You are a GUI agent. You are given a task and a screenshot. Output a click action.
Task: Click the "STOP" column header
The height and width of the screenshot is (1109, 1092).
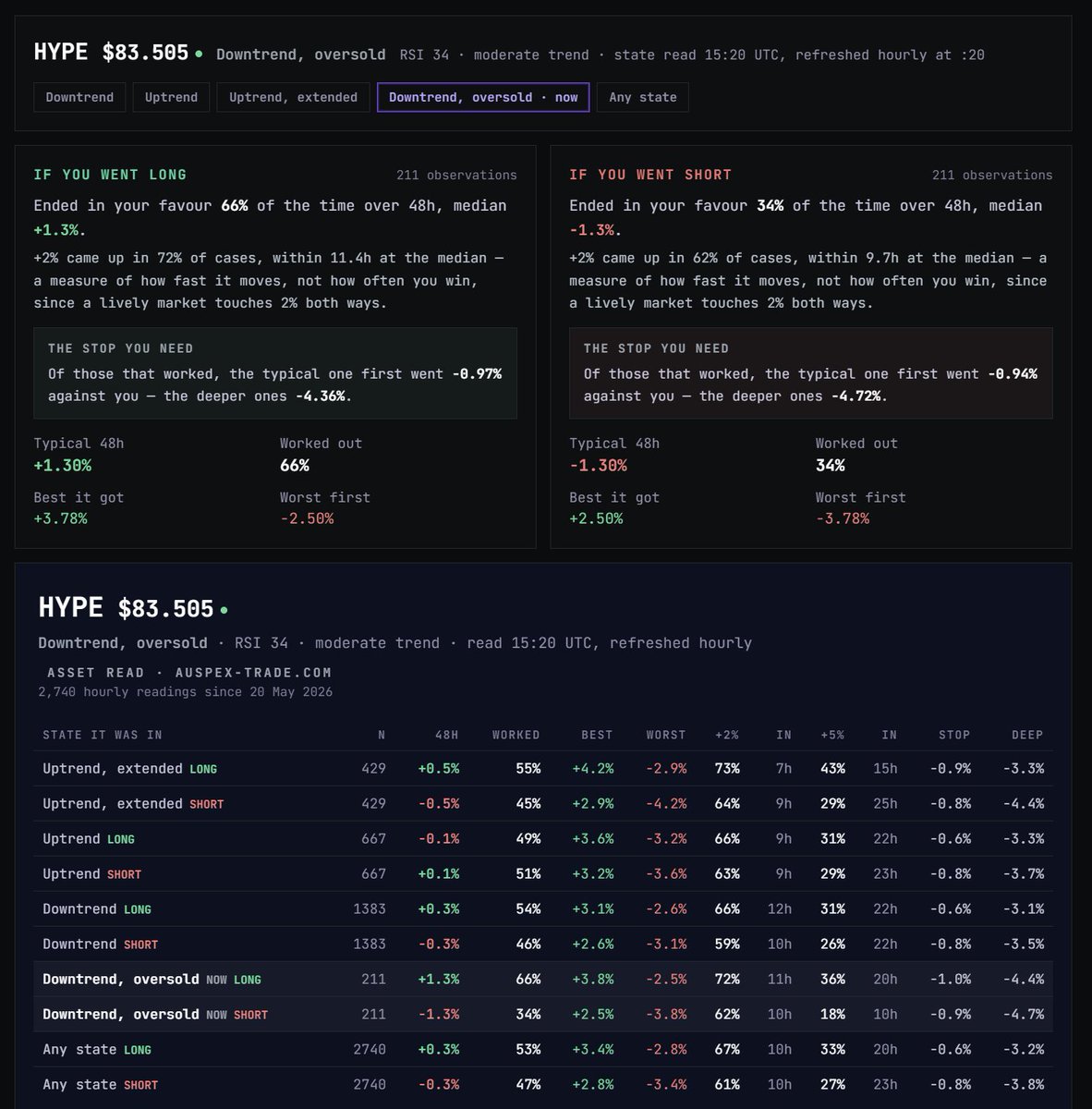(954, 735)
